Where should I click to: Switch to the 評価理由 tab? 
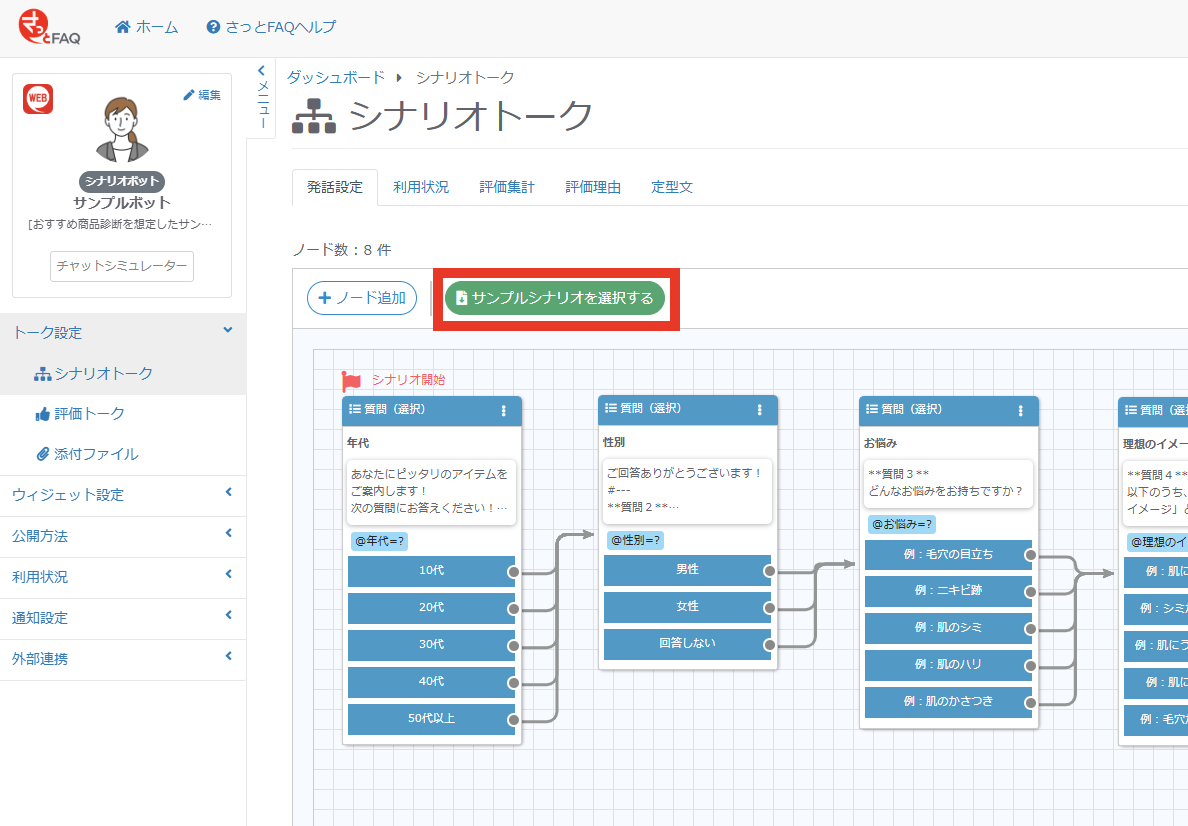click(593, 187)
